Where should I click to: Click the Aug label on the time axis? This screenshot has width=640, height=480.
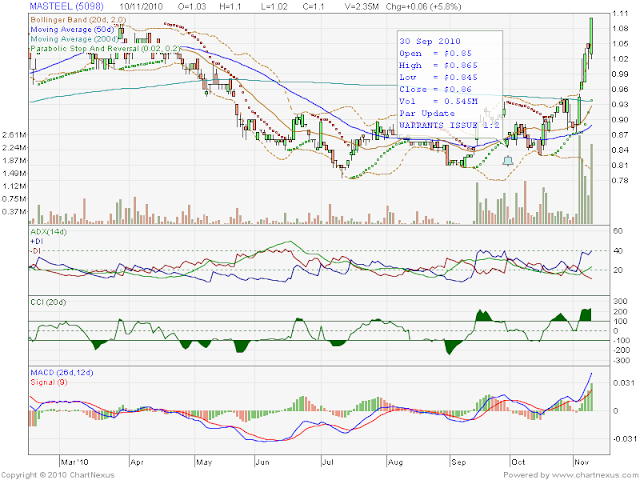[396, 462]
